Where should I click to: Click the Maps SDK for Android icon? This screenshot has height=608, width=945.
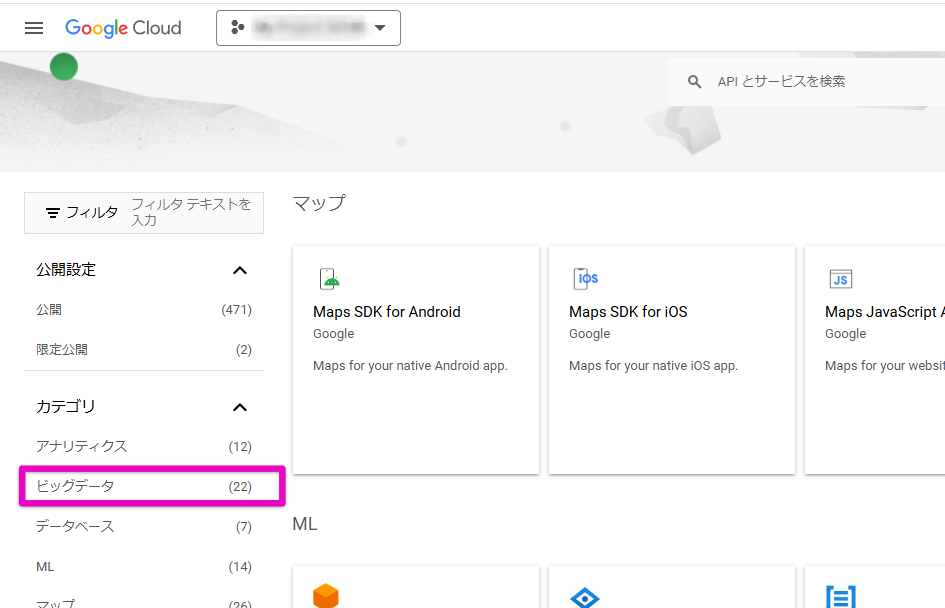click(329, 279)
